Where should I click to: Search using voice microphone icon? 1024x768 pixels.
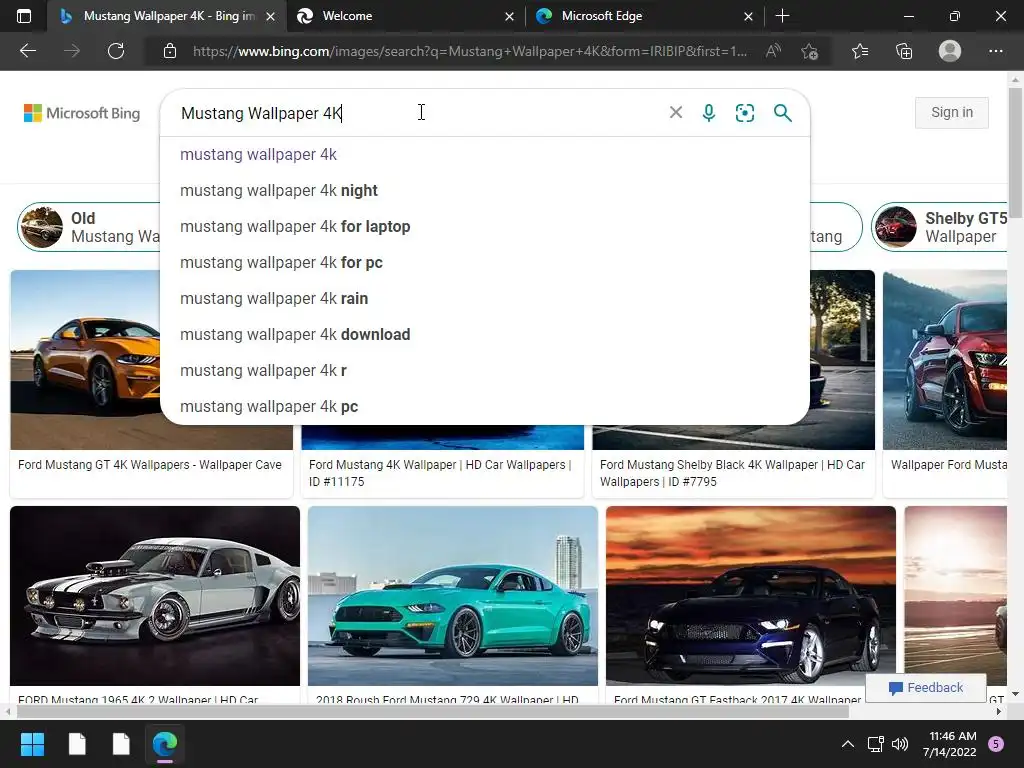click(x=709, y=113)
